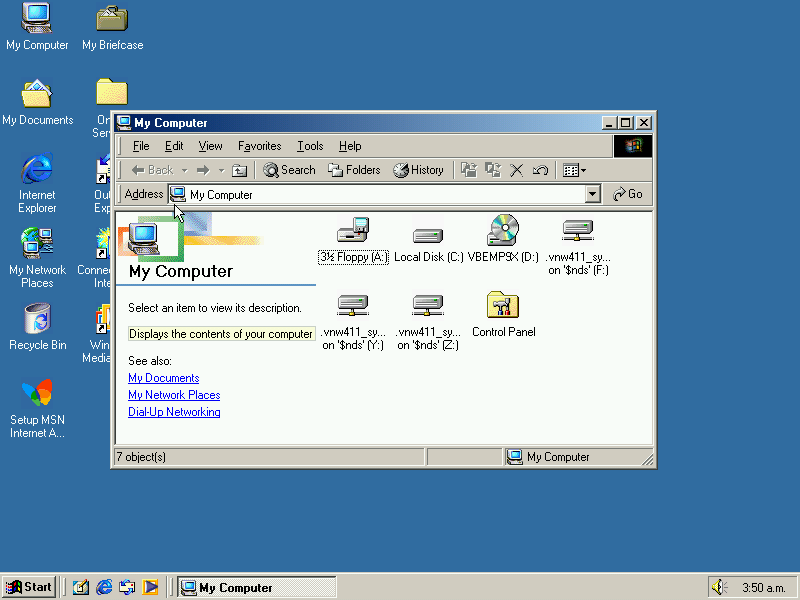Screen dimensions: 800x600
Task: Open the File menu
Action: pos(141,146)
